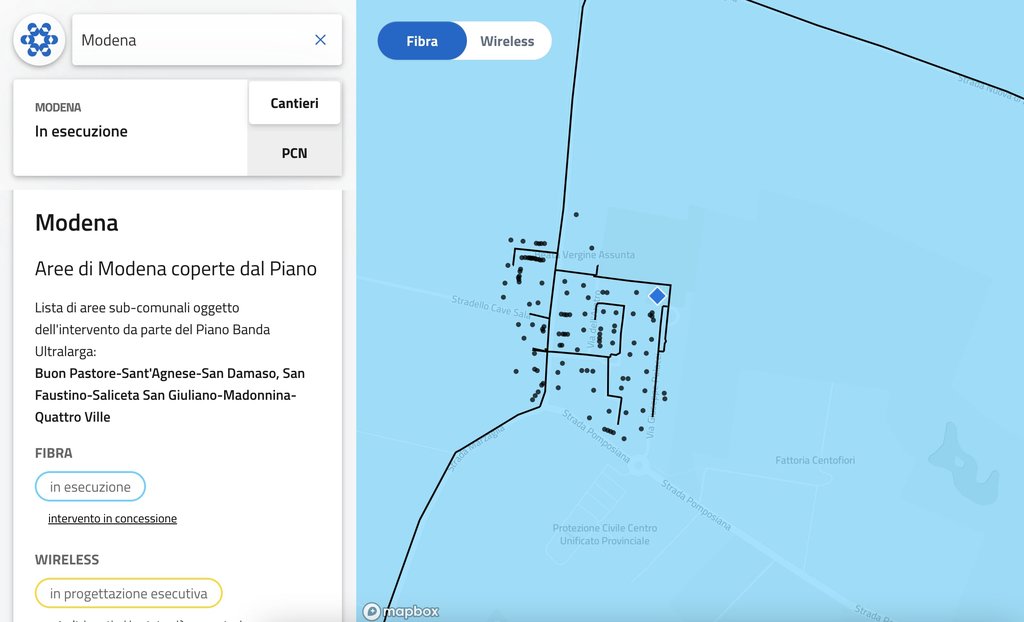1024x622 pixels.
Task: Click the isolated northernmost black dot marker
Action: pos(576,214)
